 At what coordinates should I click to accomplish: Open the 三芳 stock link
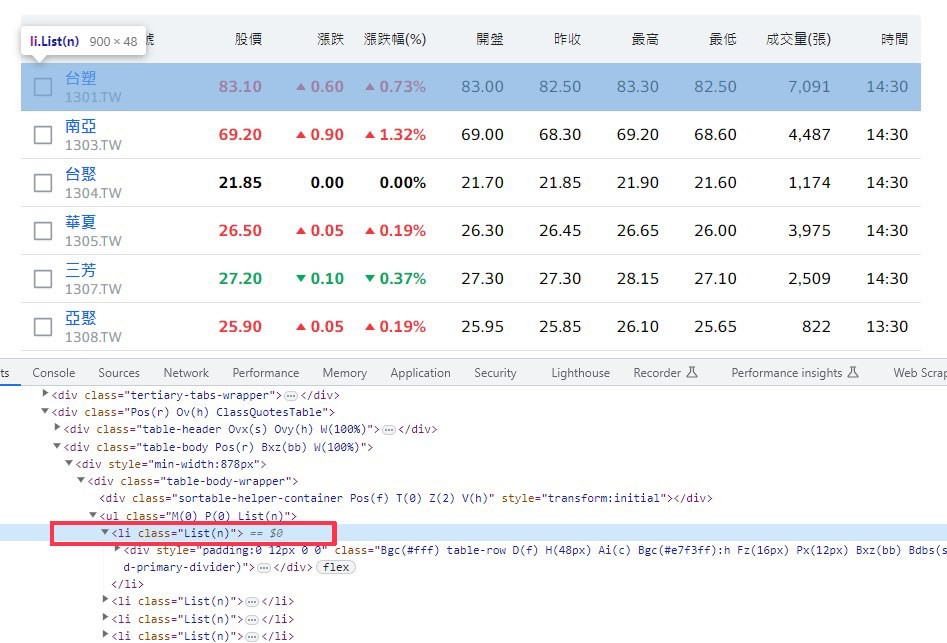click(x=81, y=270)
